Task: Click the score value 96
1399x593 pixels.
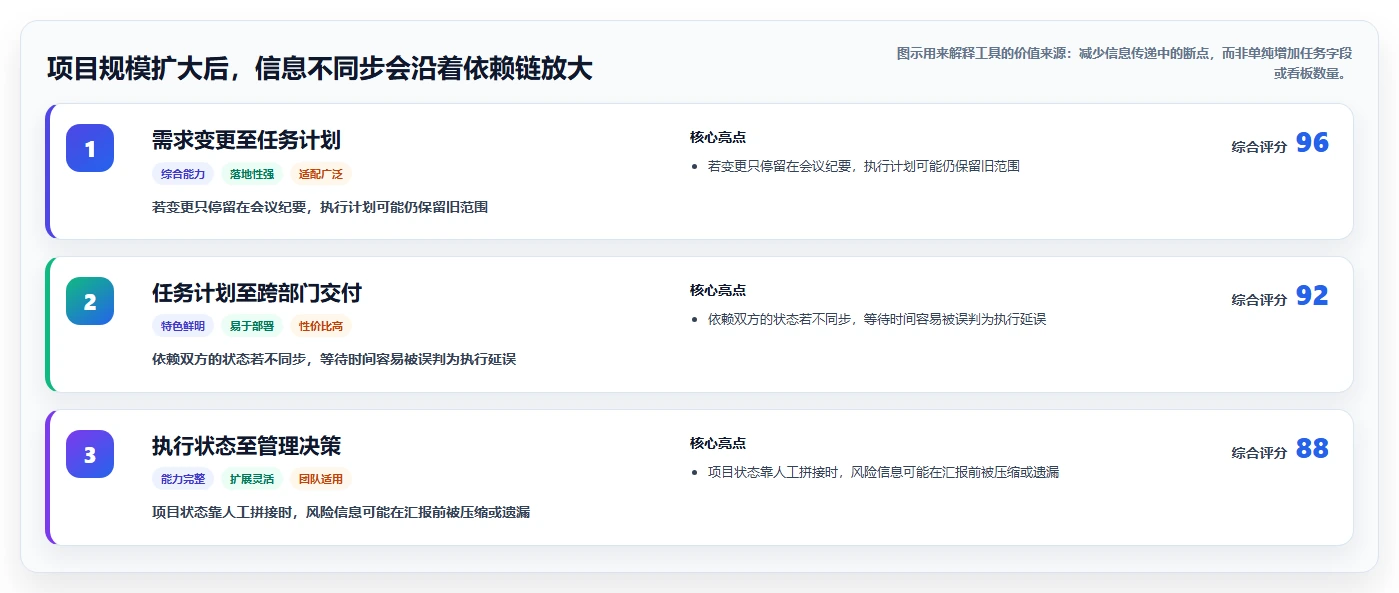Action: click(1312, 143)
